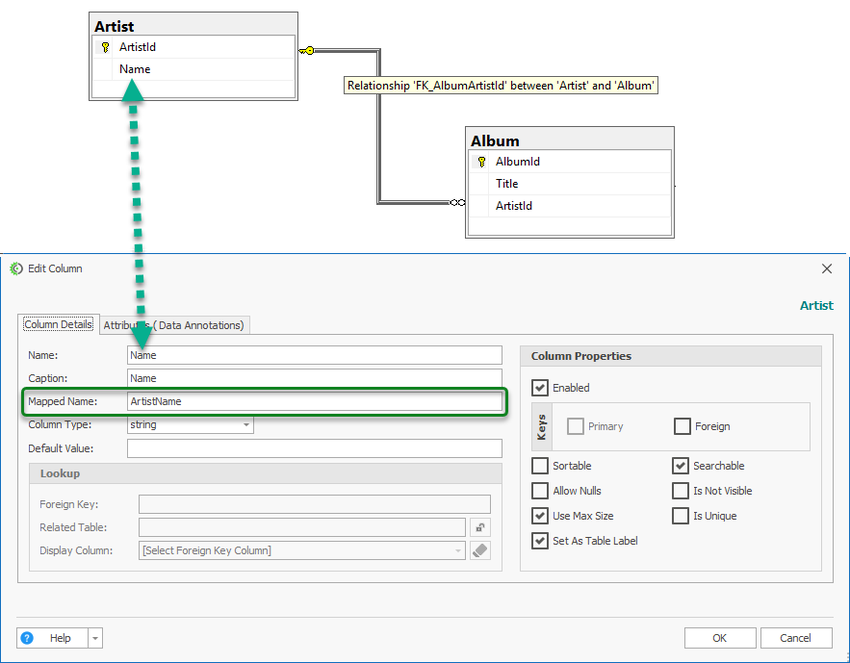Toggle the Primary key checkbox
Screen dimensions: 850x663
click(575, 426)
